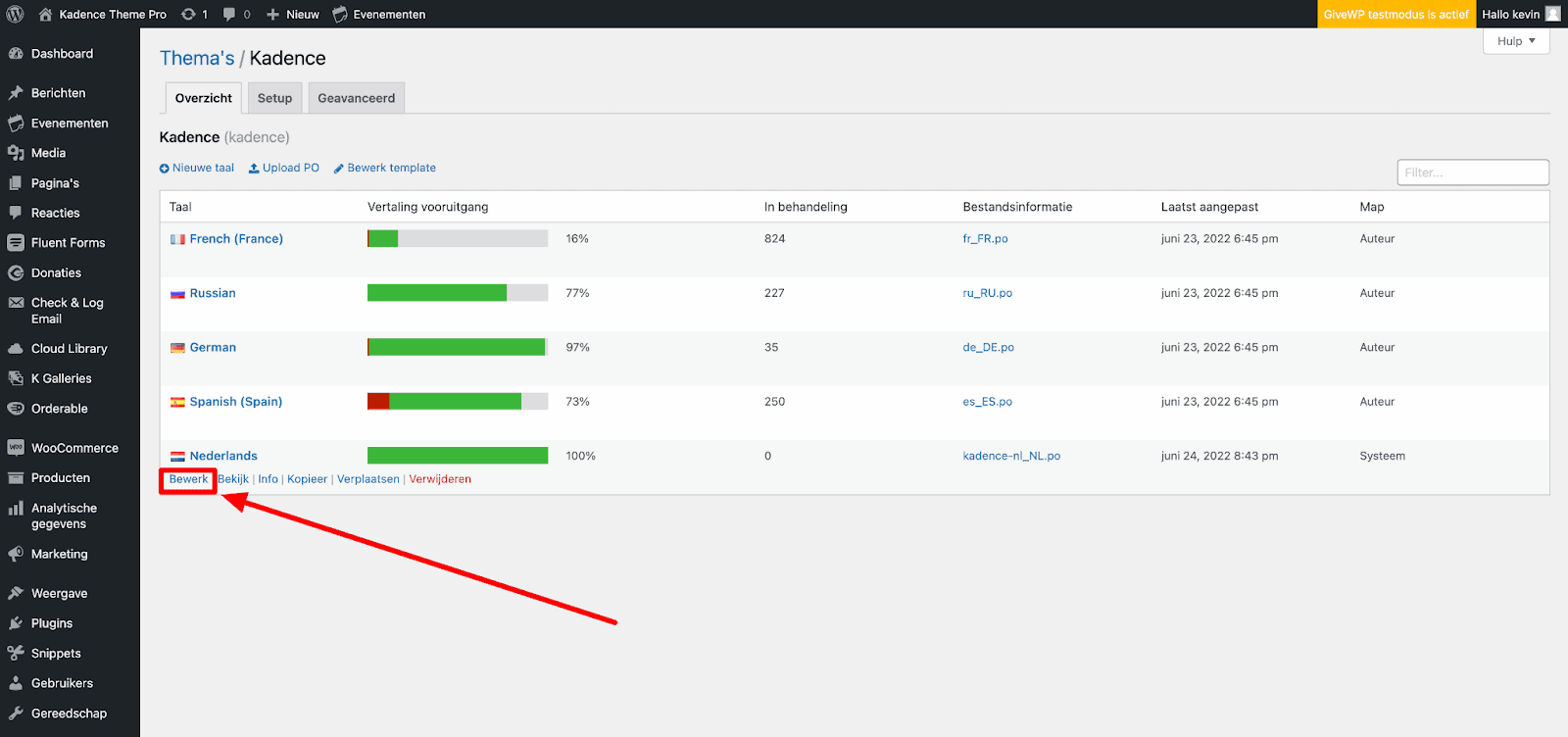Click the Thema's breadcrumb link

(197, 58)
